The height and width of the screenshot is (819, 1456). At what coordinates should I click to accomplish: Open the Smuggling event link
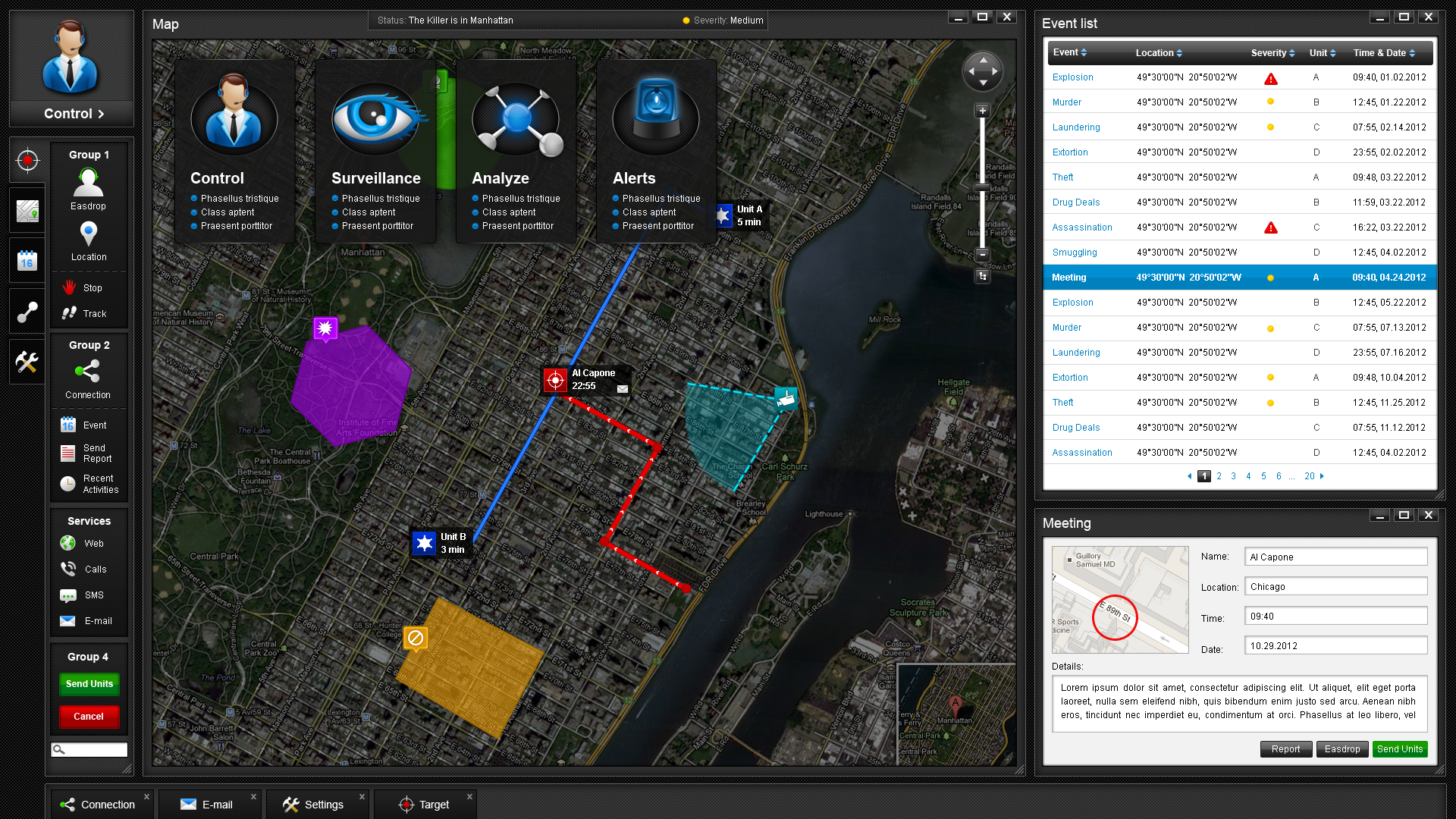1074,253
